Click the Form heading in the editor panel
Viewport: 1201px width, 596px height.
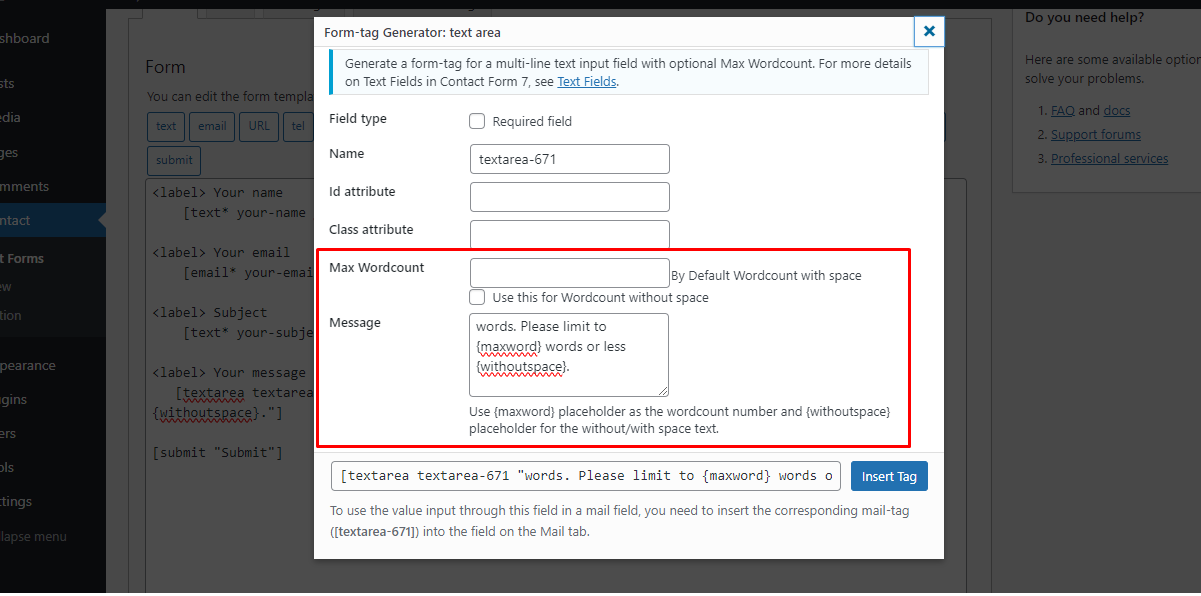tap(165, 67)
